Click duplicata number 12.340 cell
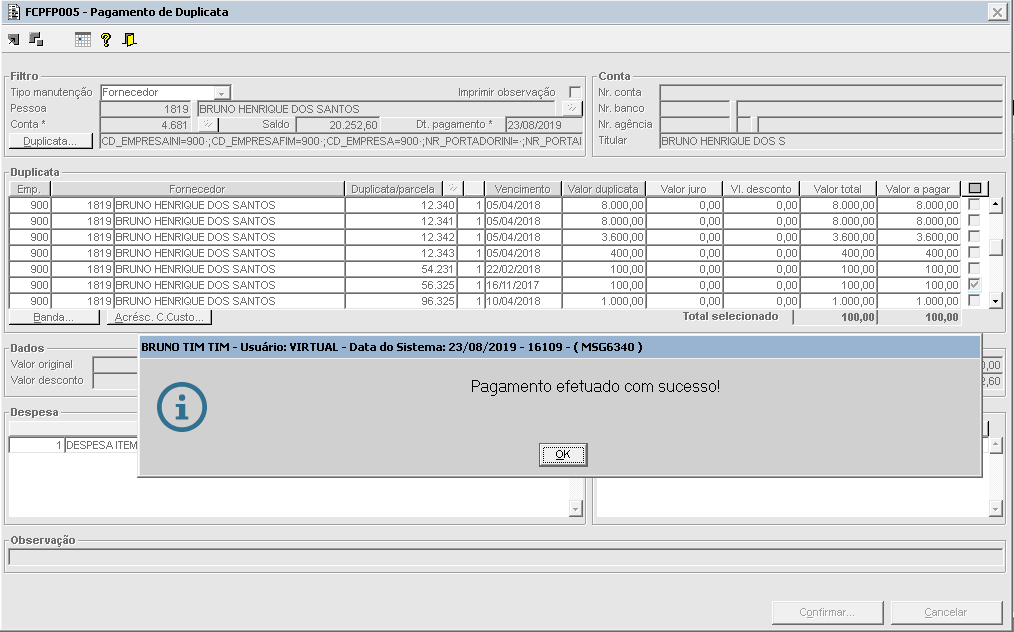 pyautogui.click(x=401, y=205)
